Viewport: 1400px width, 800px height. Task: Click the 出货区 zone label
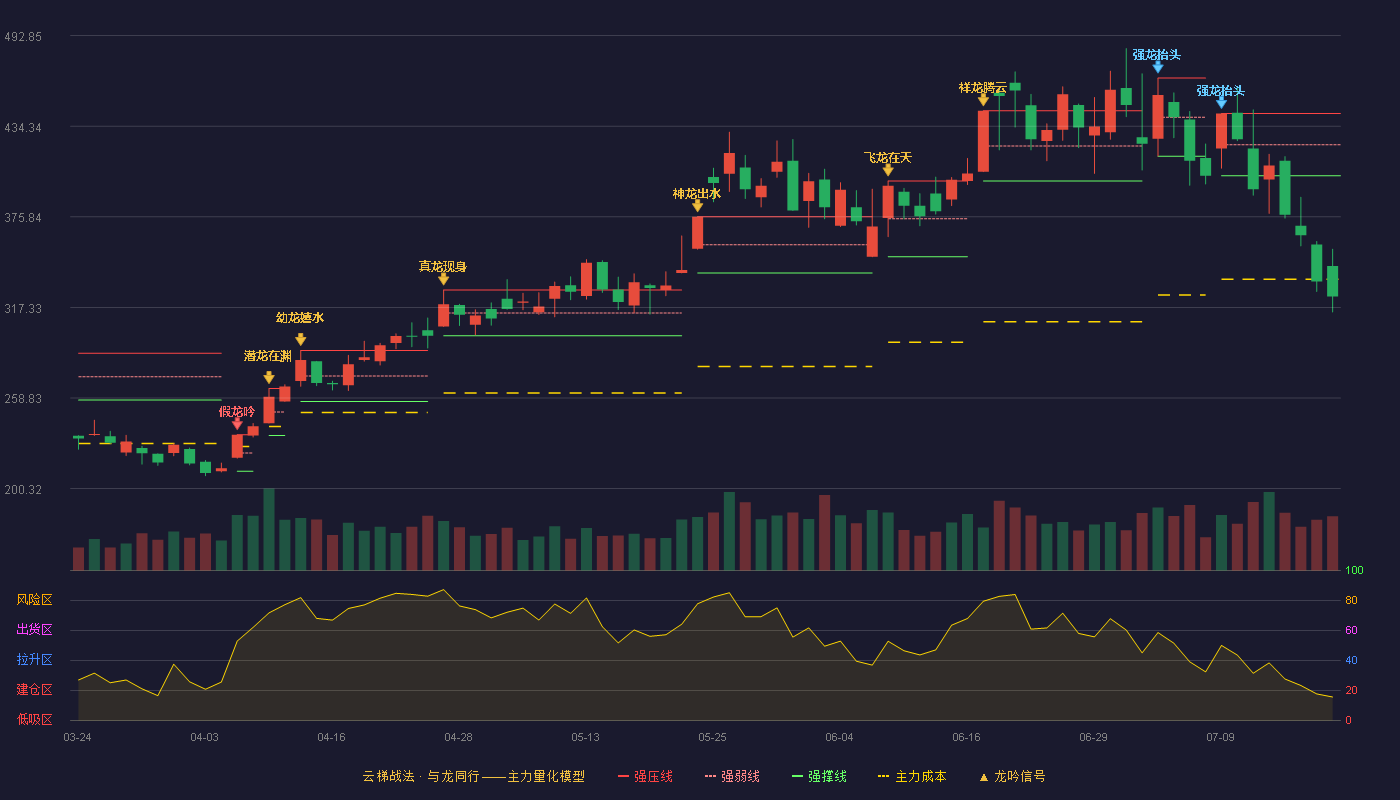pyautogui.click(x=34, y=630)
